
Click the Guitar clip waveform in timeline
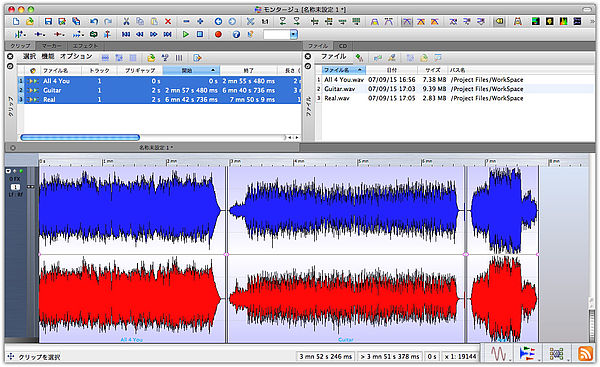click(346, 254)
